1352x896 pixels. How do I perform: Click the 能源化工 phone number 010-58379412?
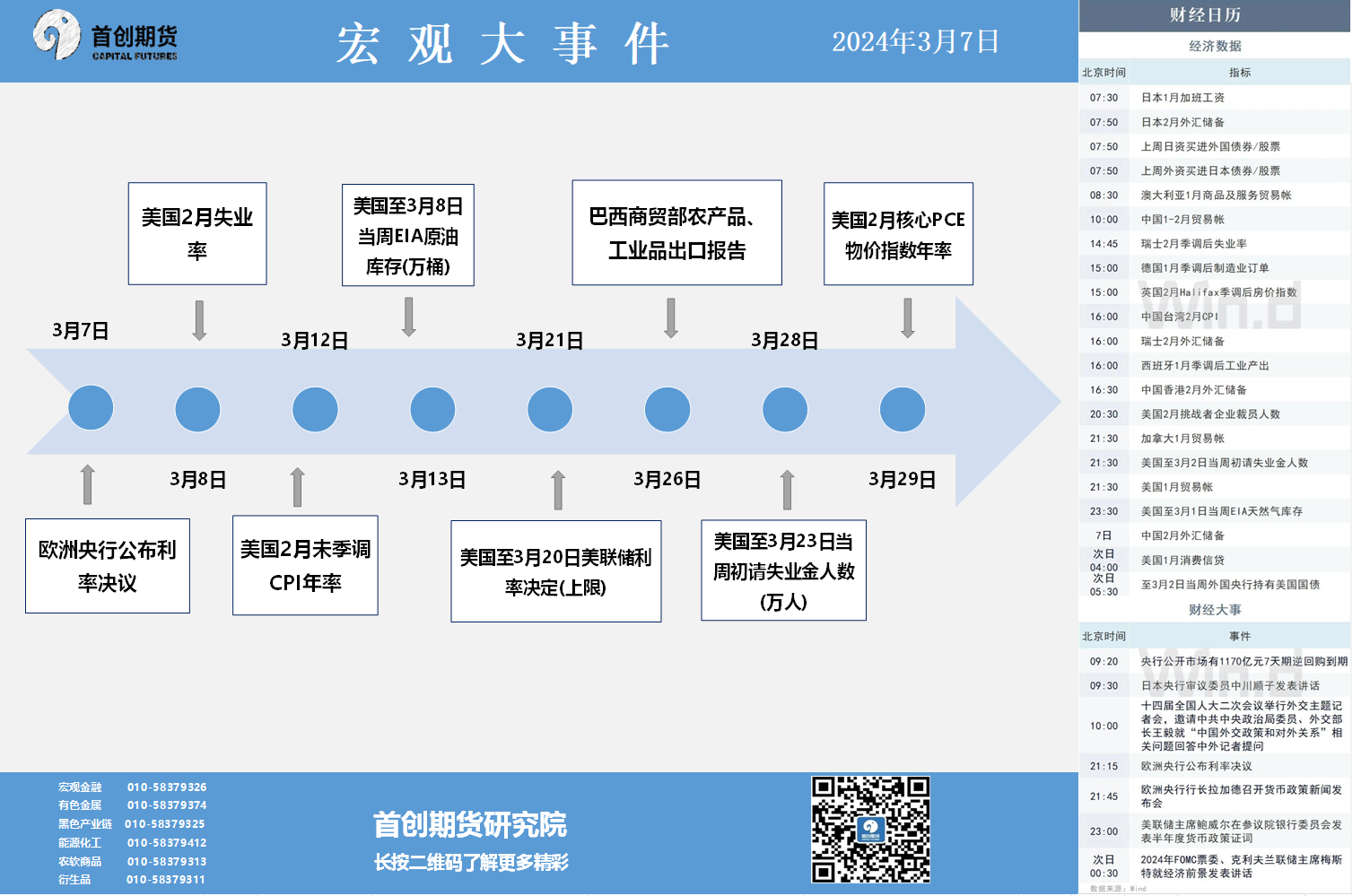click(167, 843)
